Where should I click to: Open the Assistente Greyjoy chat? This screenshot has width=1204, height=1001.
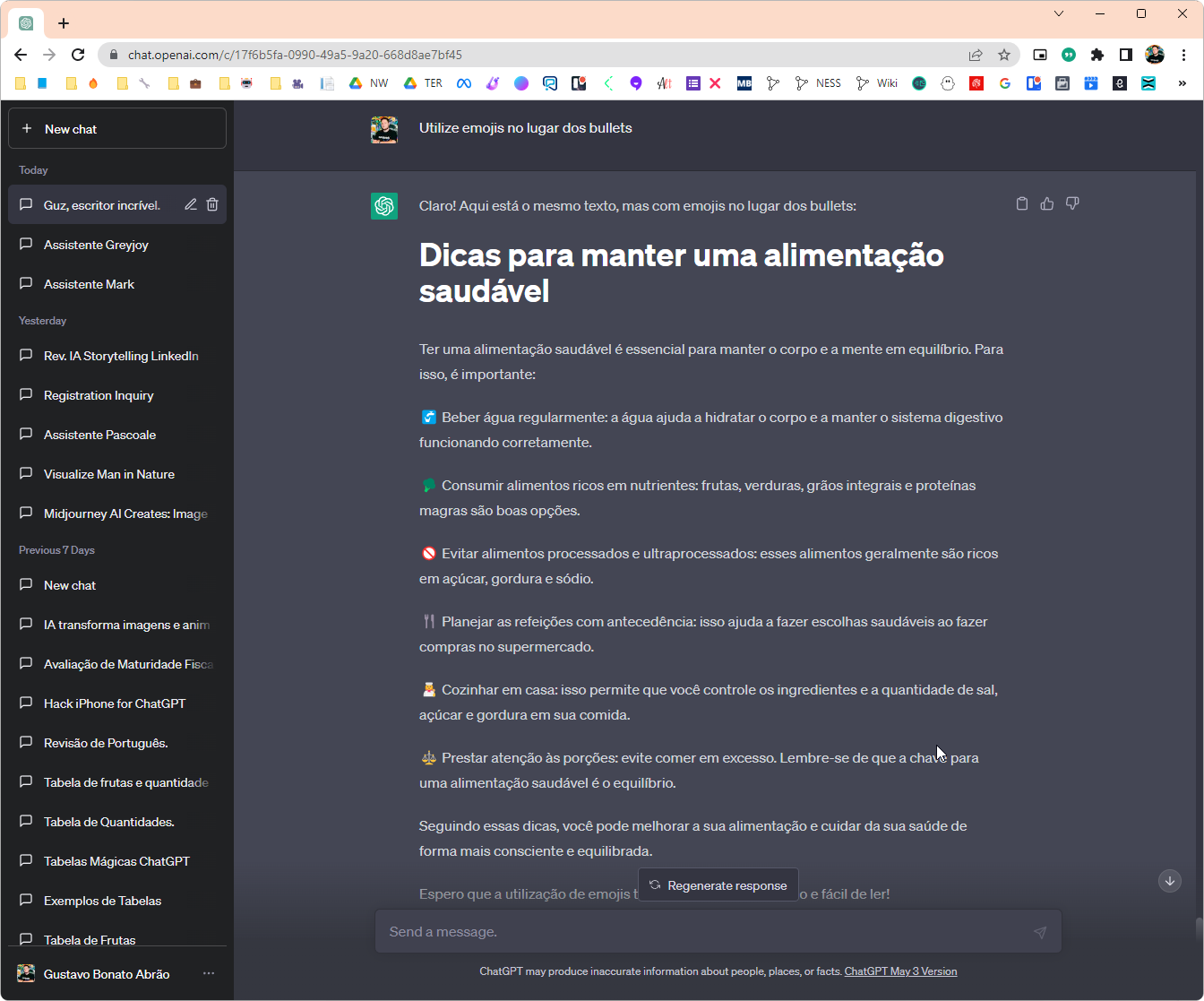(116, 245)
